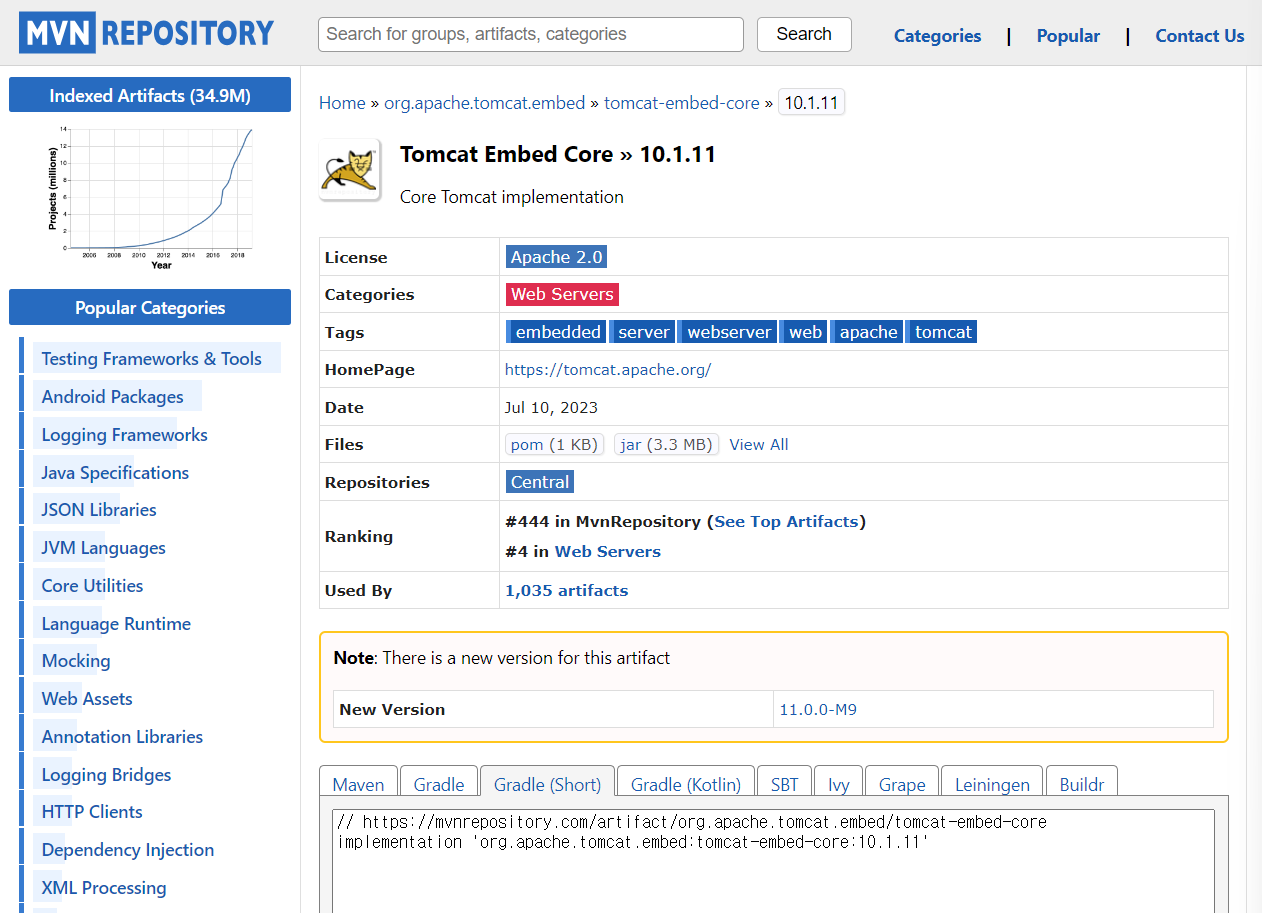Select the webserver tag

[728, 332]
